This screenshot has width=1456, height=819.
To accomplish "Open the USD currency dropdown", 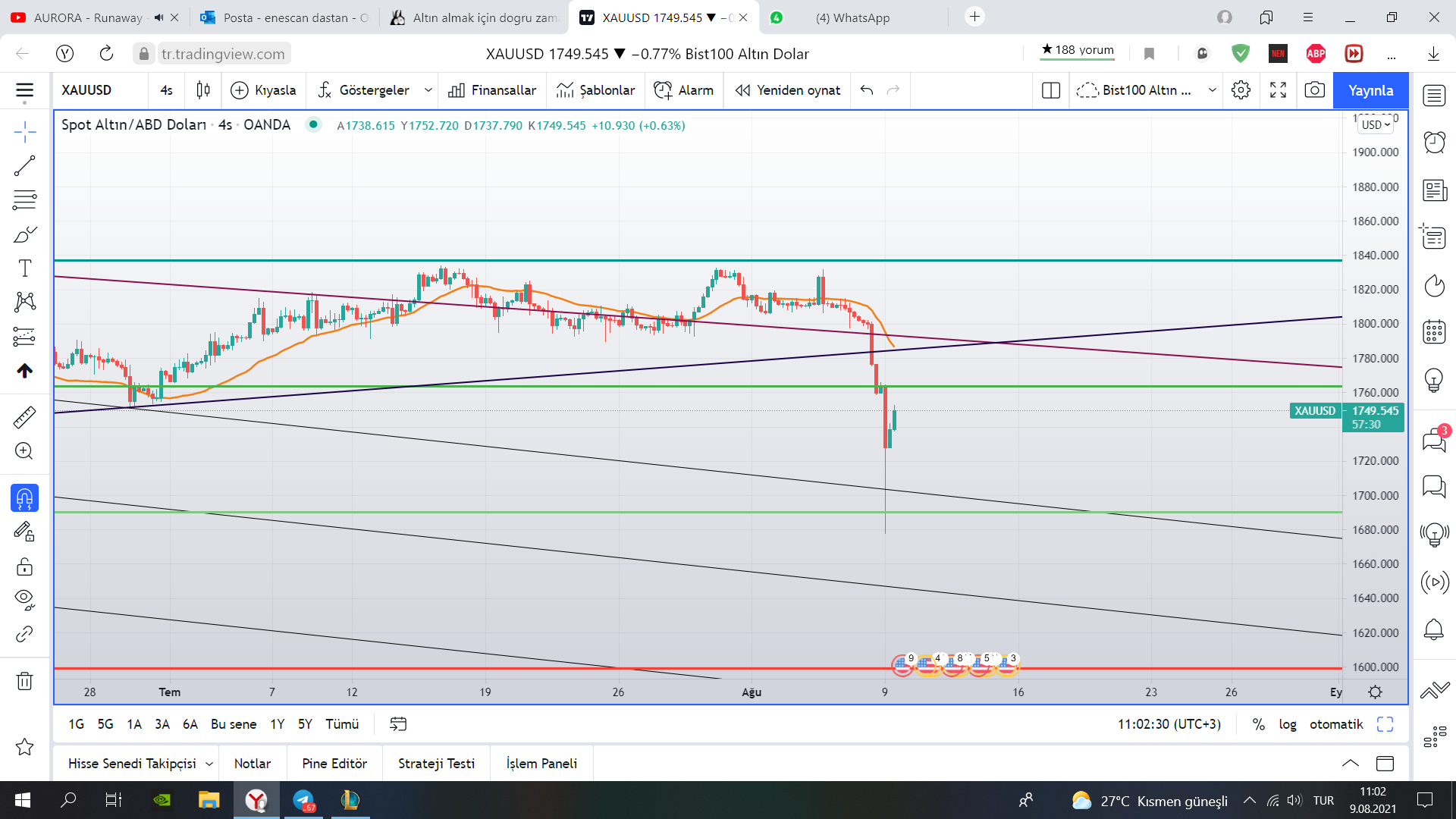I will click(1376, 125).
